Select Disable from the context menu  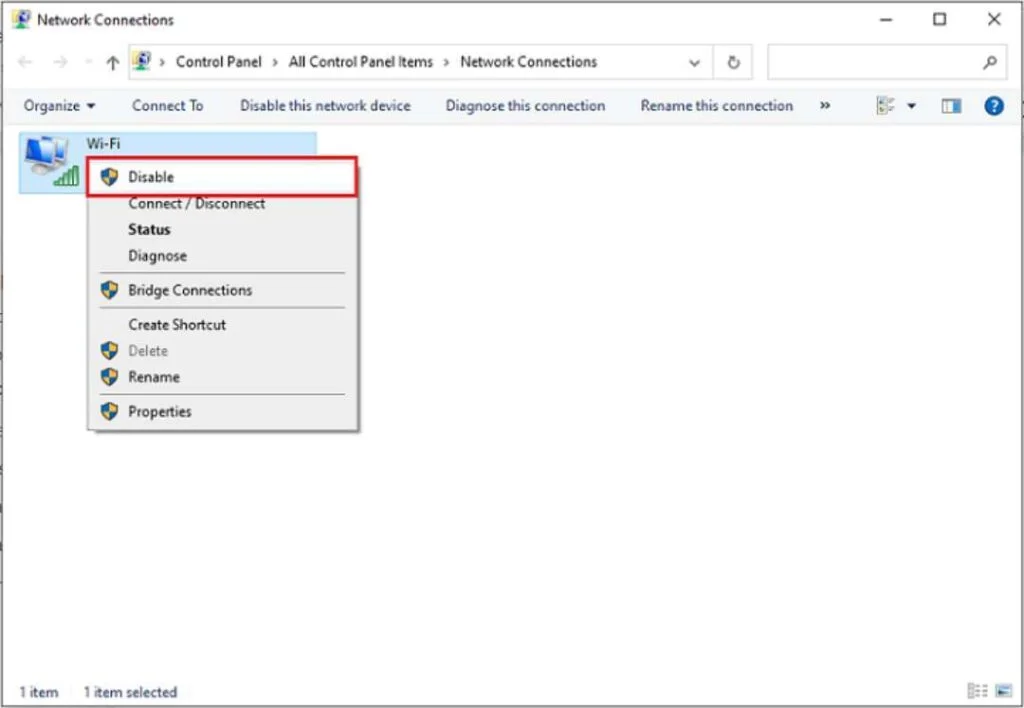point(151,177)
